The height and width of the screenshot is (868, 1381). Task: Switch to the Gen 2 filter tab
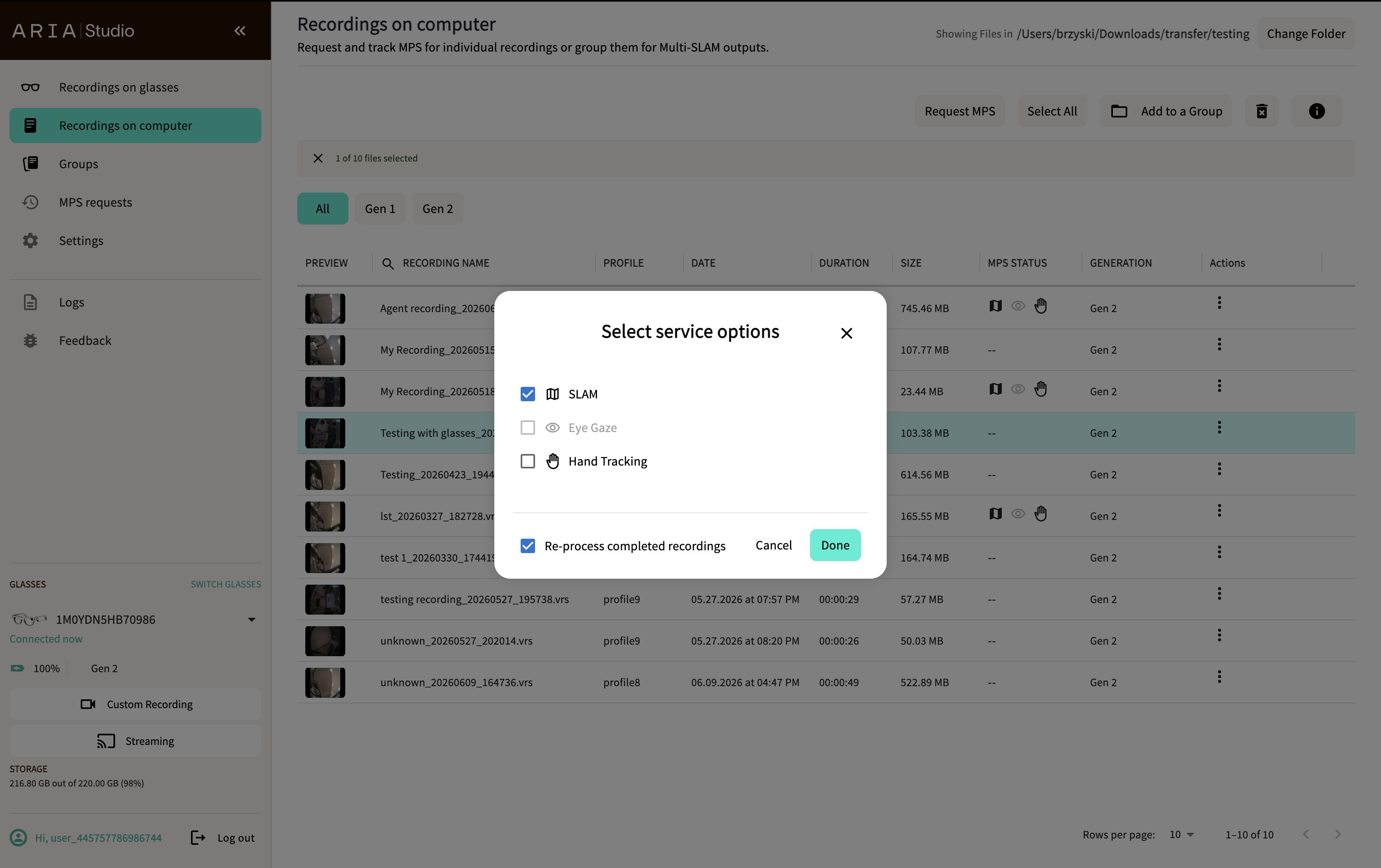pos(438,209)
